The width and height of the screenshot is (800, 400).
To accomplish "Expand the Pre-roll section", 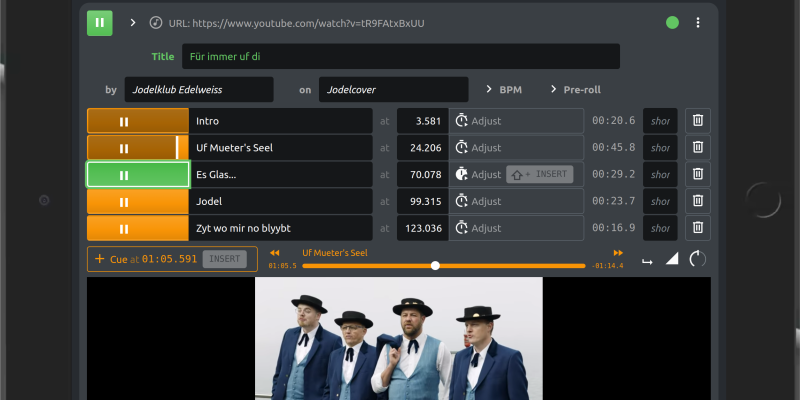I will coord(576,89).
